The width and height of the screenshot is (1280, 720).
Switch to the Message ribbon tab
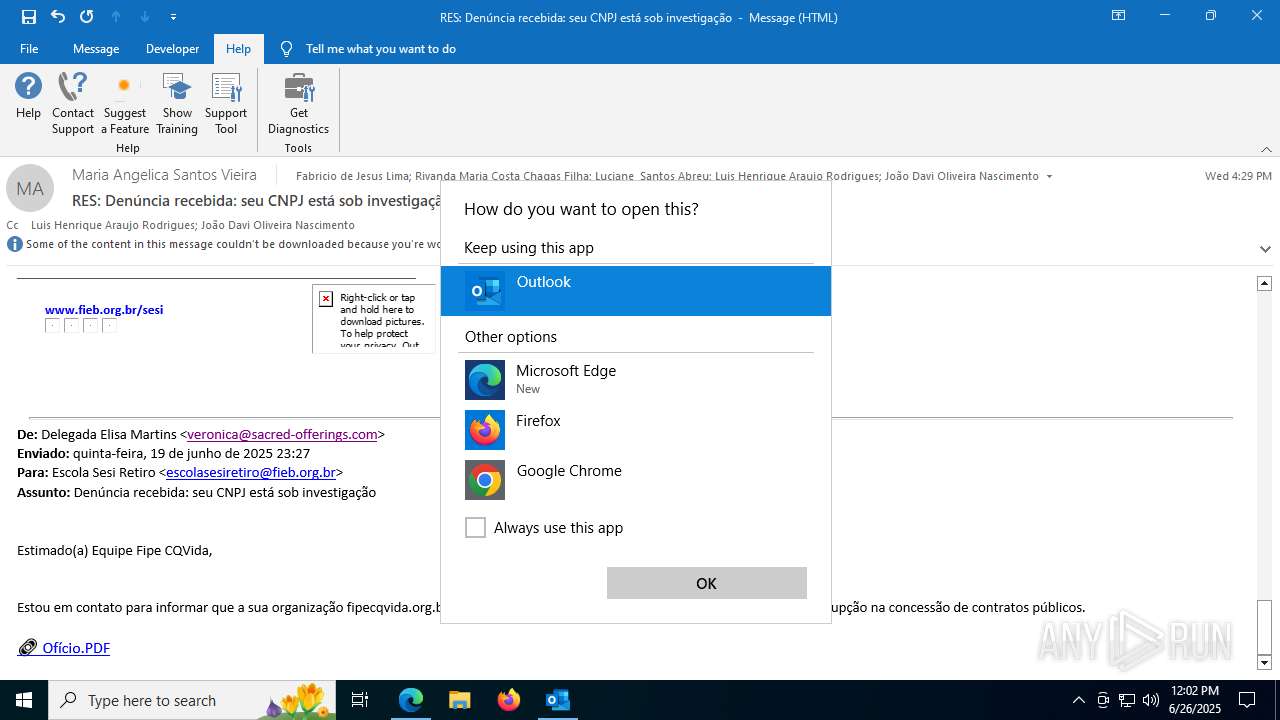coord(96,48)
